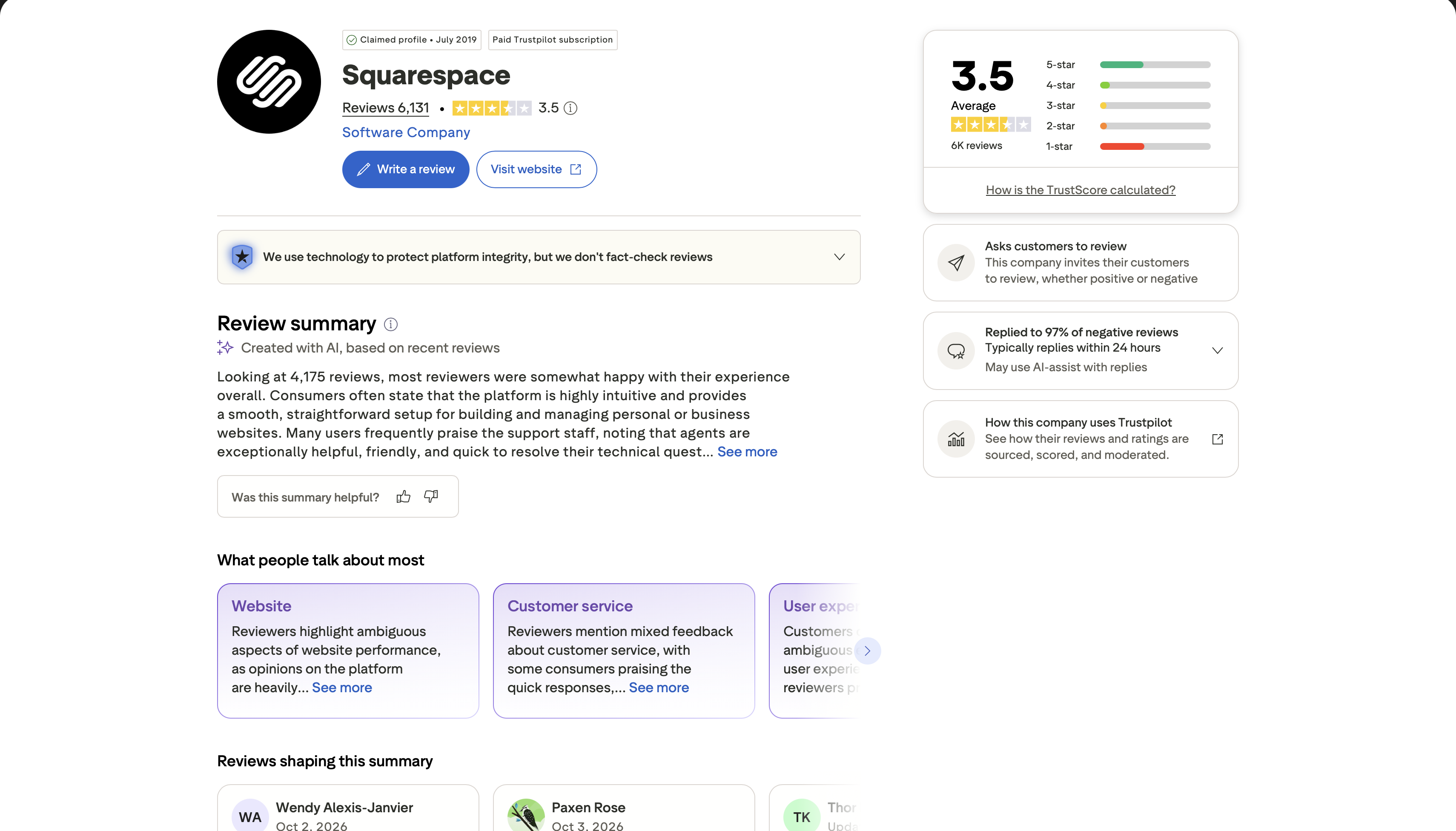Open the Software Company category link
The width and height of the screenshot is (1456, 831).
coord(406,132)
